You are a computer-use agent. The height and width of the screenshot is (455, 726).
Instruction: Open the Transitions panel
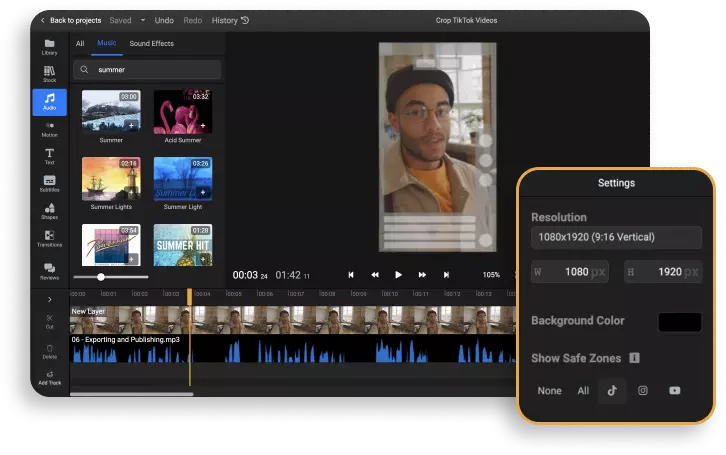[50, 238]
